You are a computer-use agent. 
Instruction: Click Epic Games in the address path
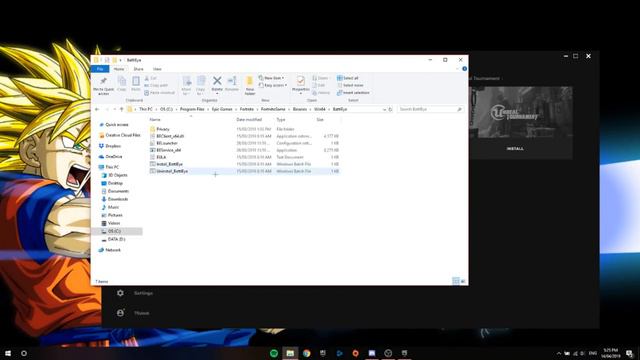(x=222, y=109)
